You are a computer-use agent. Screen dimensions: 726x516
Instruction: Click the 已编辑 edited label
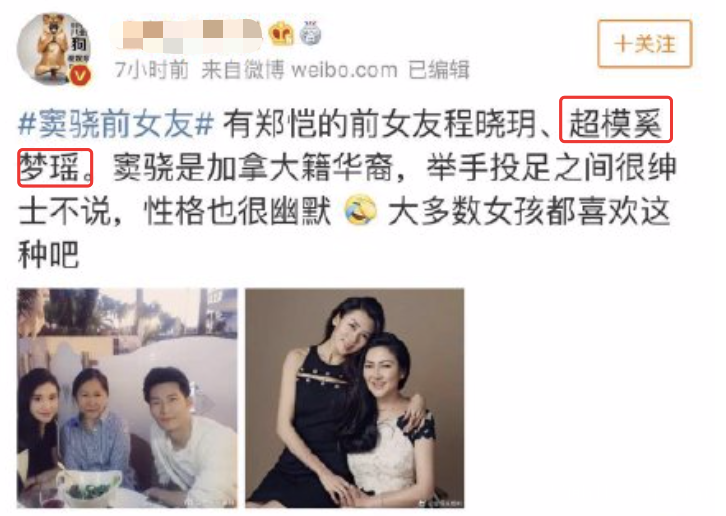(438, 70)
